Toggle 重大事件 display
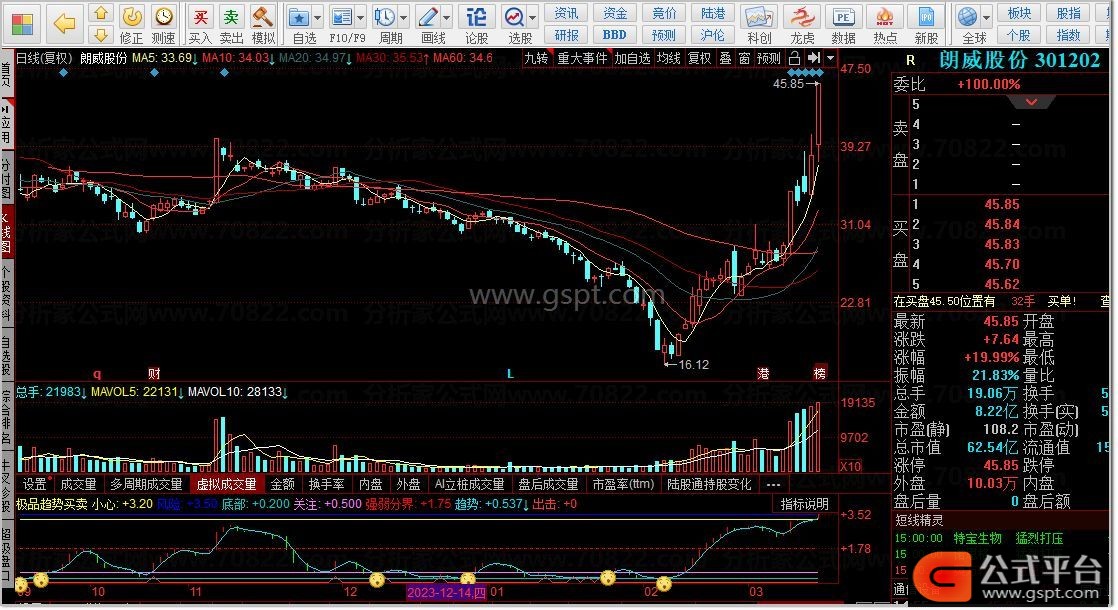Screen dimensions: 1118x610 582,58
